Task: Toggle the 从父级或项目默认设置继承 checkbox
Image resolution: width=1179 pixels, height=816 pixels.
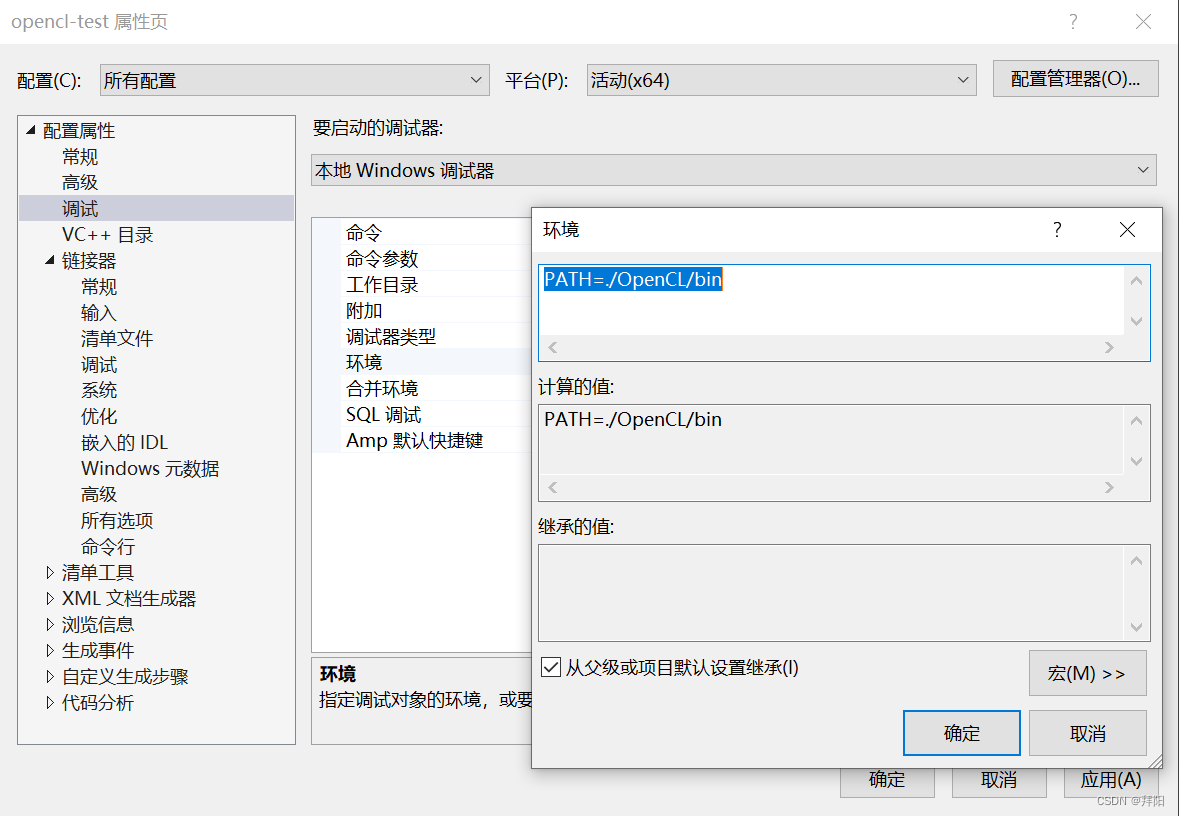Action: [551, 667]
